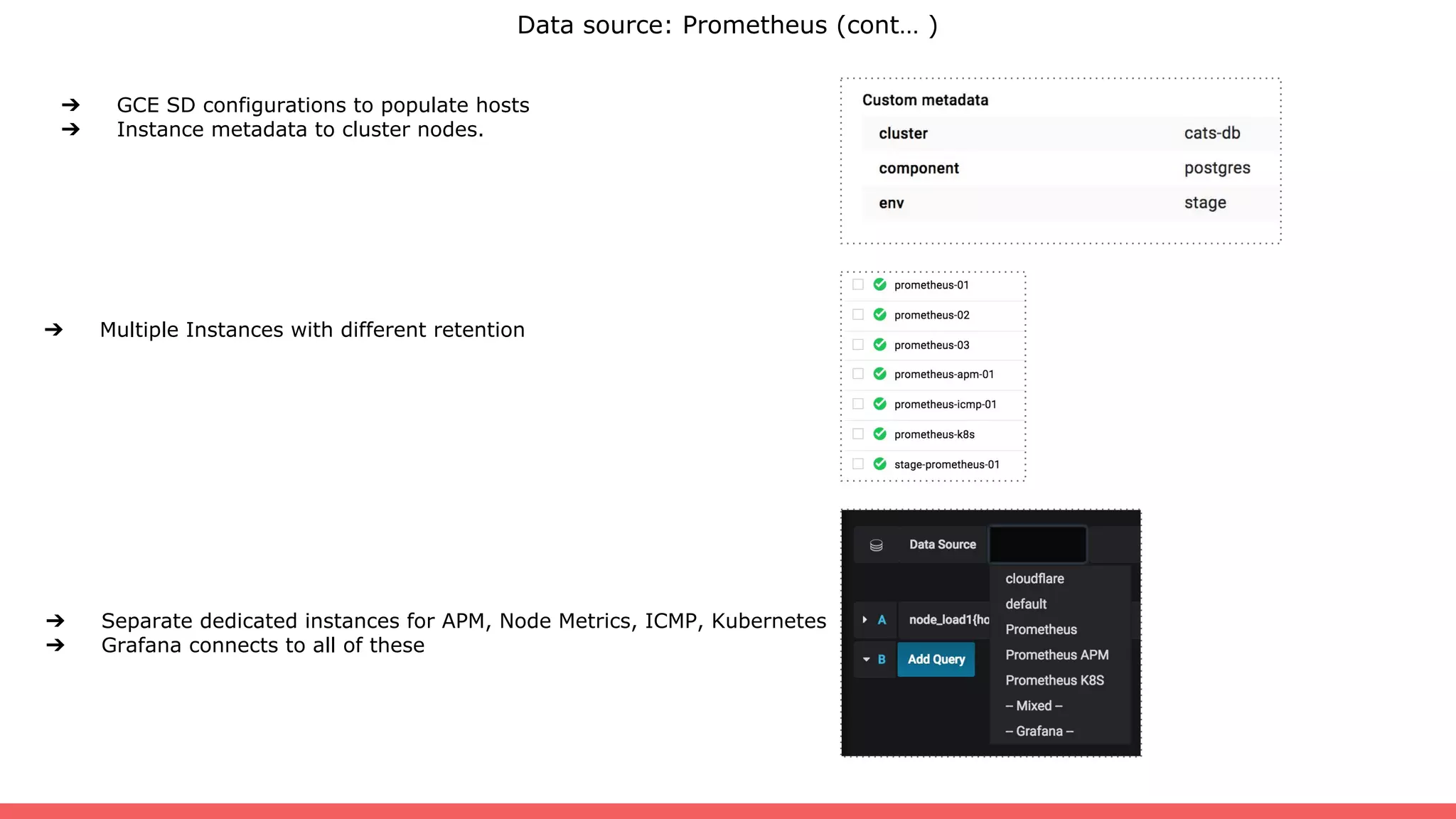Click green status icon for prometheus-k8s

[x=879, y=434]
